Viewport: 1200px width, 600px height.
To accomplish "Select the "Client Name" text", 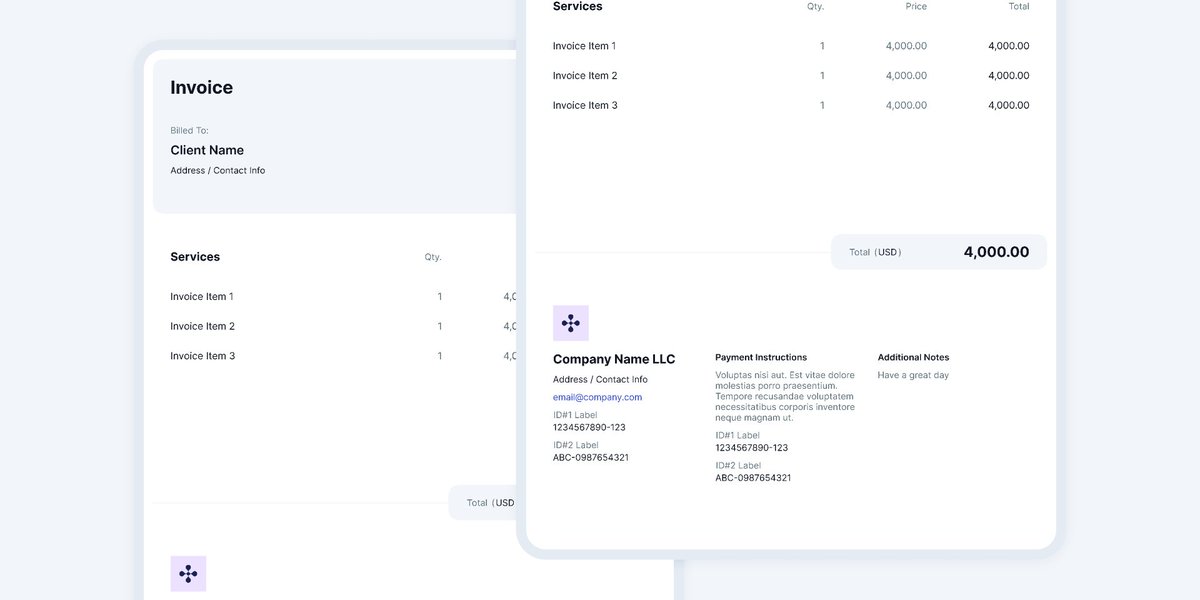I will [x=207, y=150].
